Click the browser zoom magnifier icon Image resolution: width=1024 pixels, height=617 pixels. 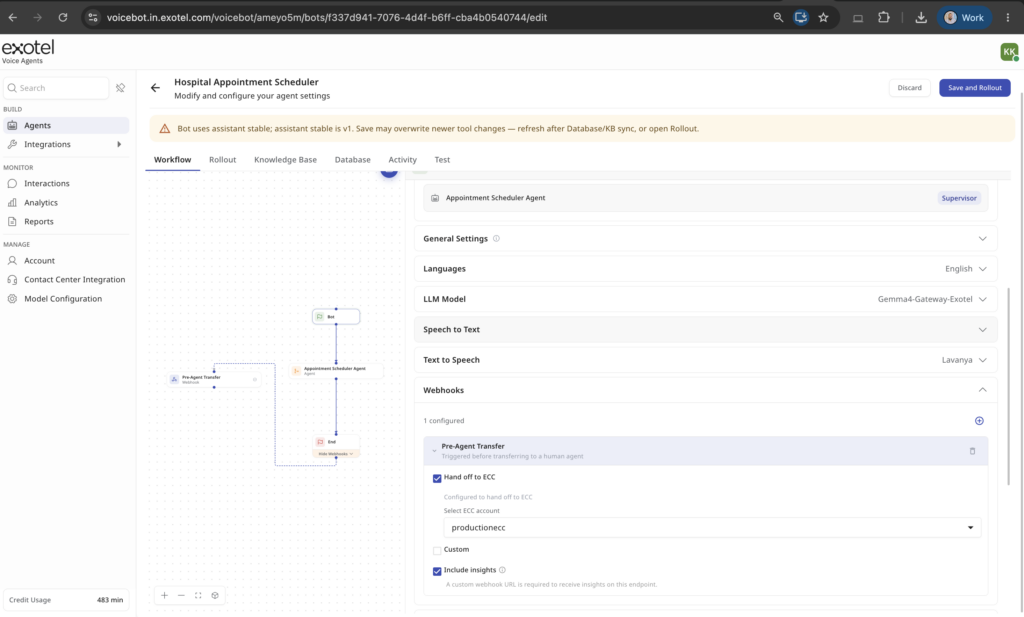[778, 18]
